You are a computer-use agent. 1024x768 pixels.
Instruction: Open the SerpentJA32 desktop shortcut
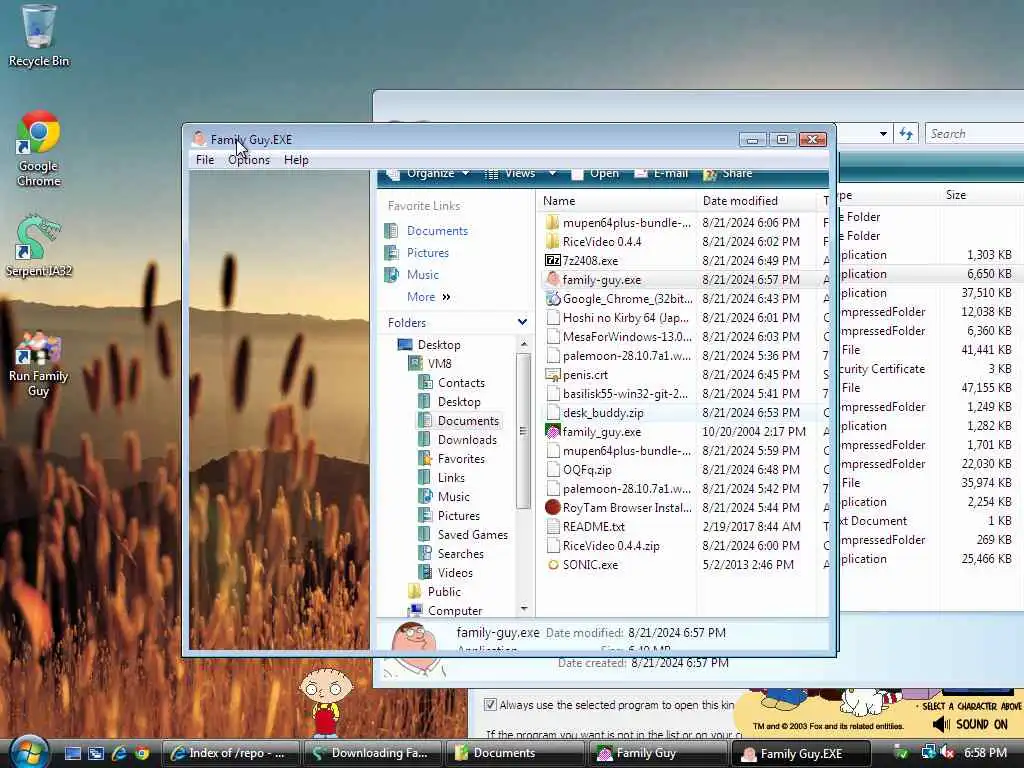38,246
